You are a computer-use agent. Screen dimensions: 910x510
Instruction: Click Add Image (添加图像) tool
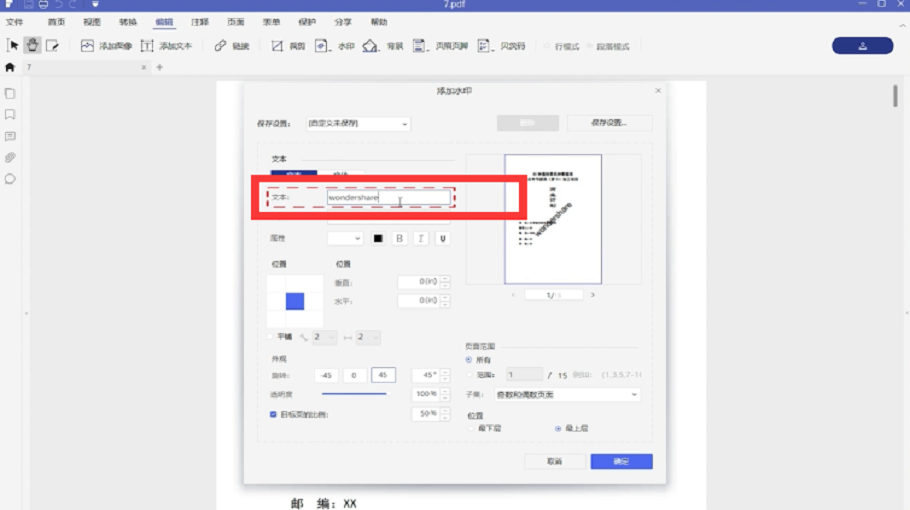(106, 46)
